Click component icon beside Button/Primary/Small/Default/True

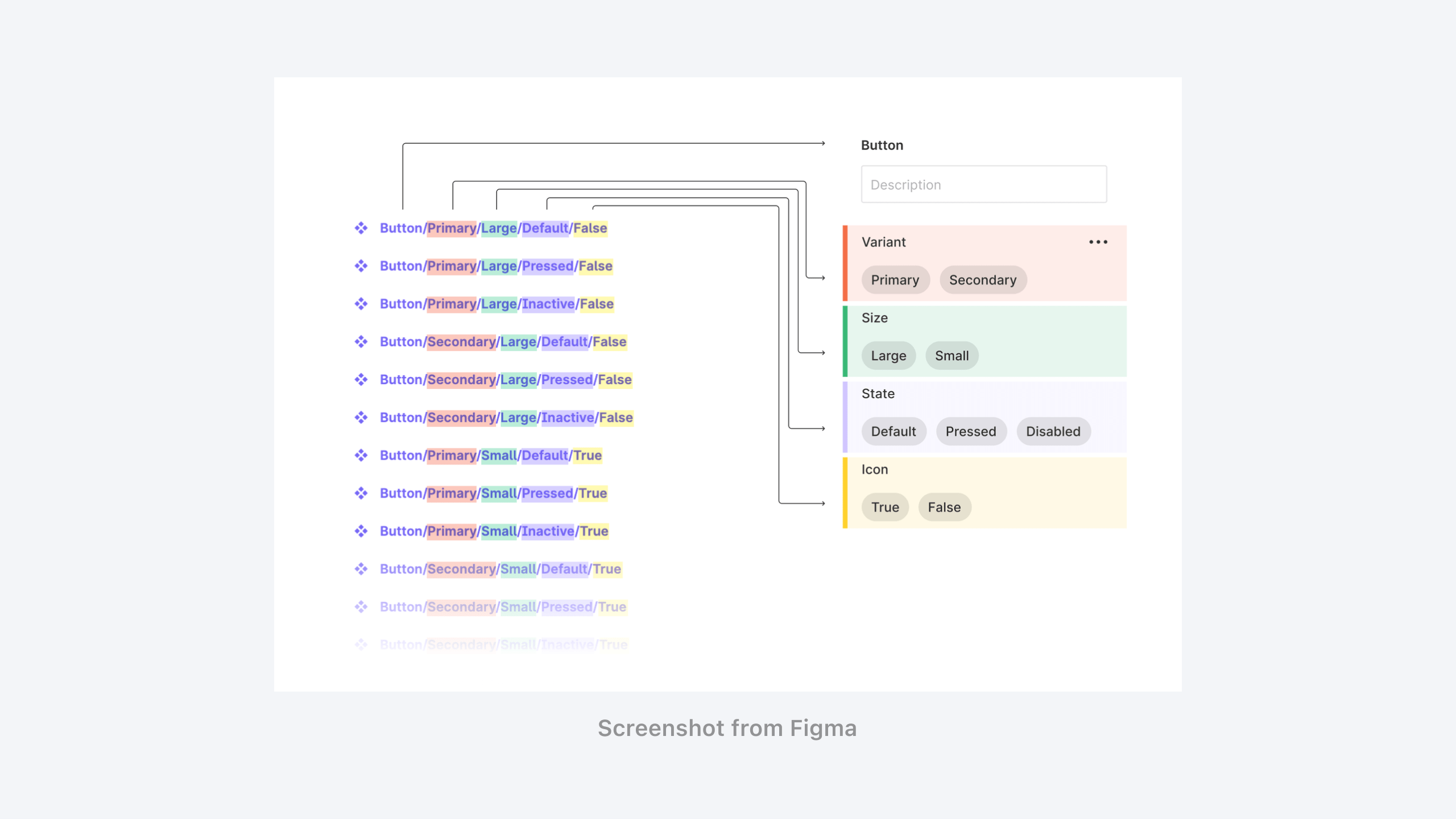pos(361,456)
